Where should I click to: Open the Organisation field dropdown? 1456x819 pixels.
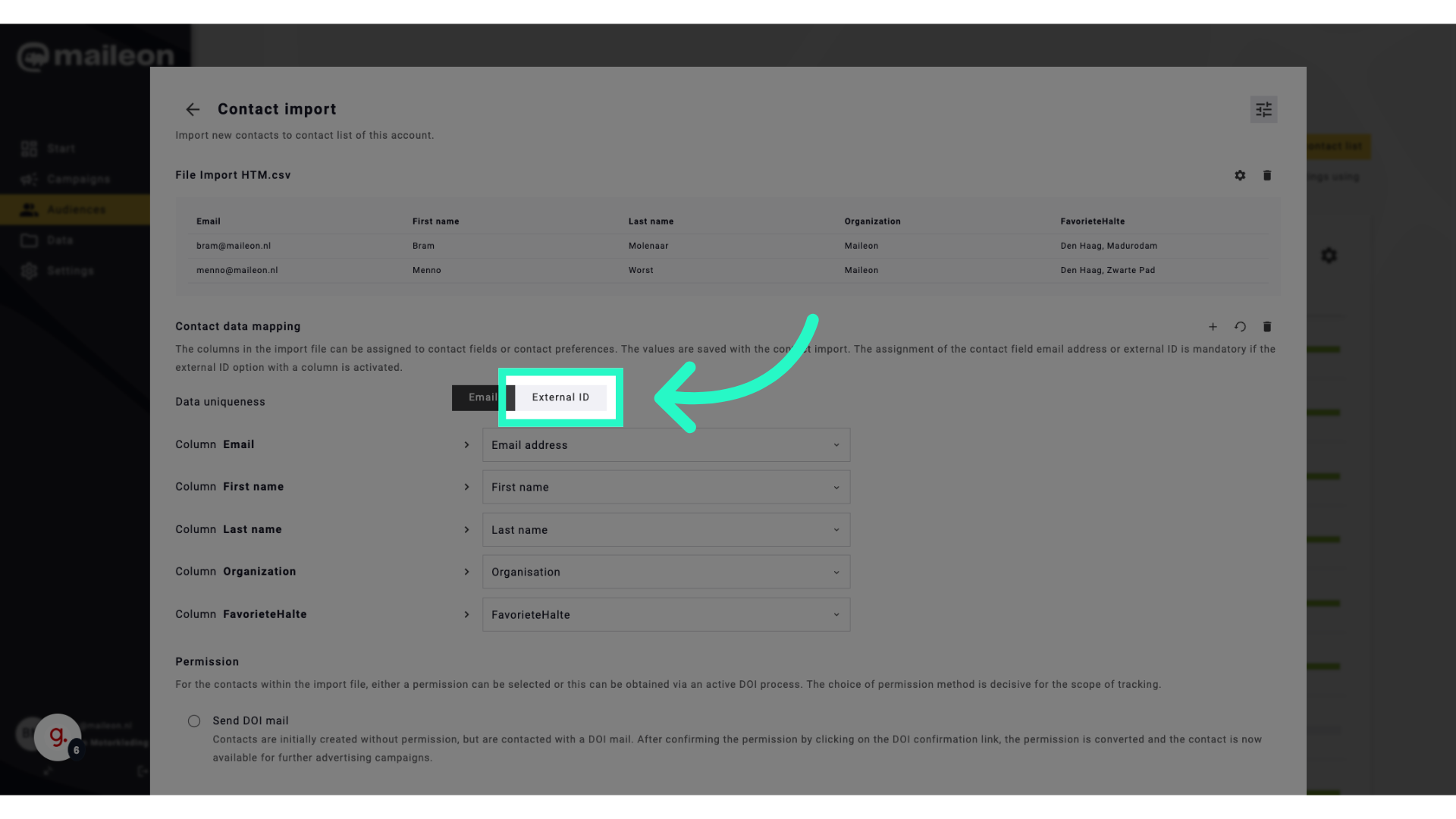666,572
